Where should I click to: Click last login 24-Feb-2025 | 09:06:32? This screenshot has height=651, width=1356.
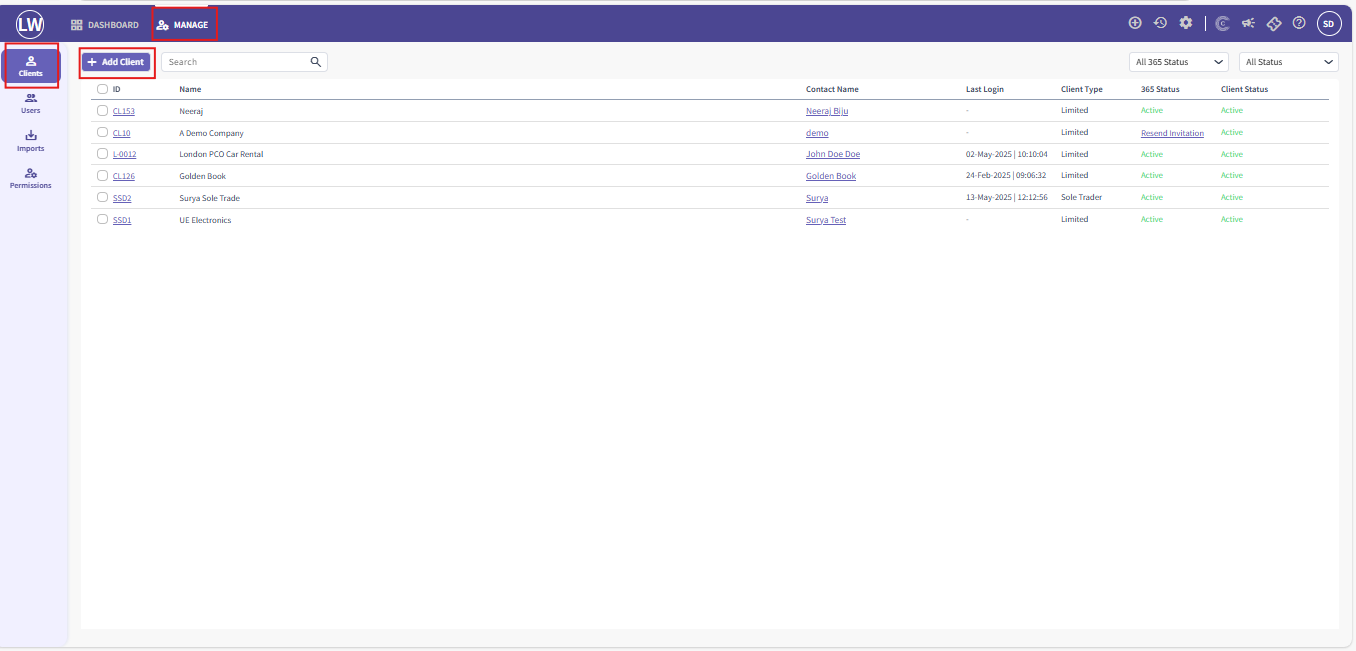click(x=1006, y=176)
